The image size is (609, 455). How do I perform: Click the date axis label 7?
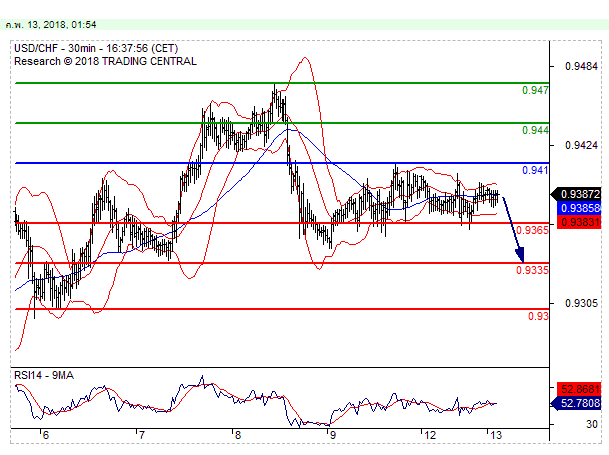tap(141, 435)
